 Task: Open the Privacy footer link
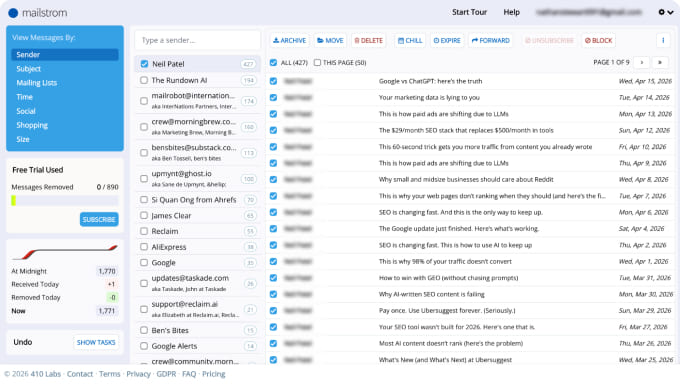138,374
